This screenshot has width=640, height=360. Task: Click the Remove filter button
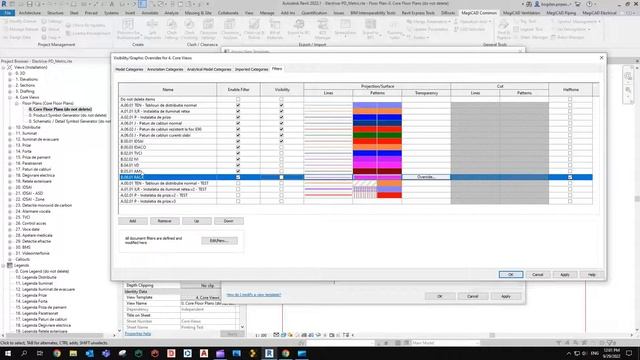tap(164, 221)
